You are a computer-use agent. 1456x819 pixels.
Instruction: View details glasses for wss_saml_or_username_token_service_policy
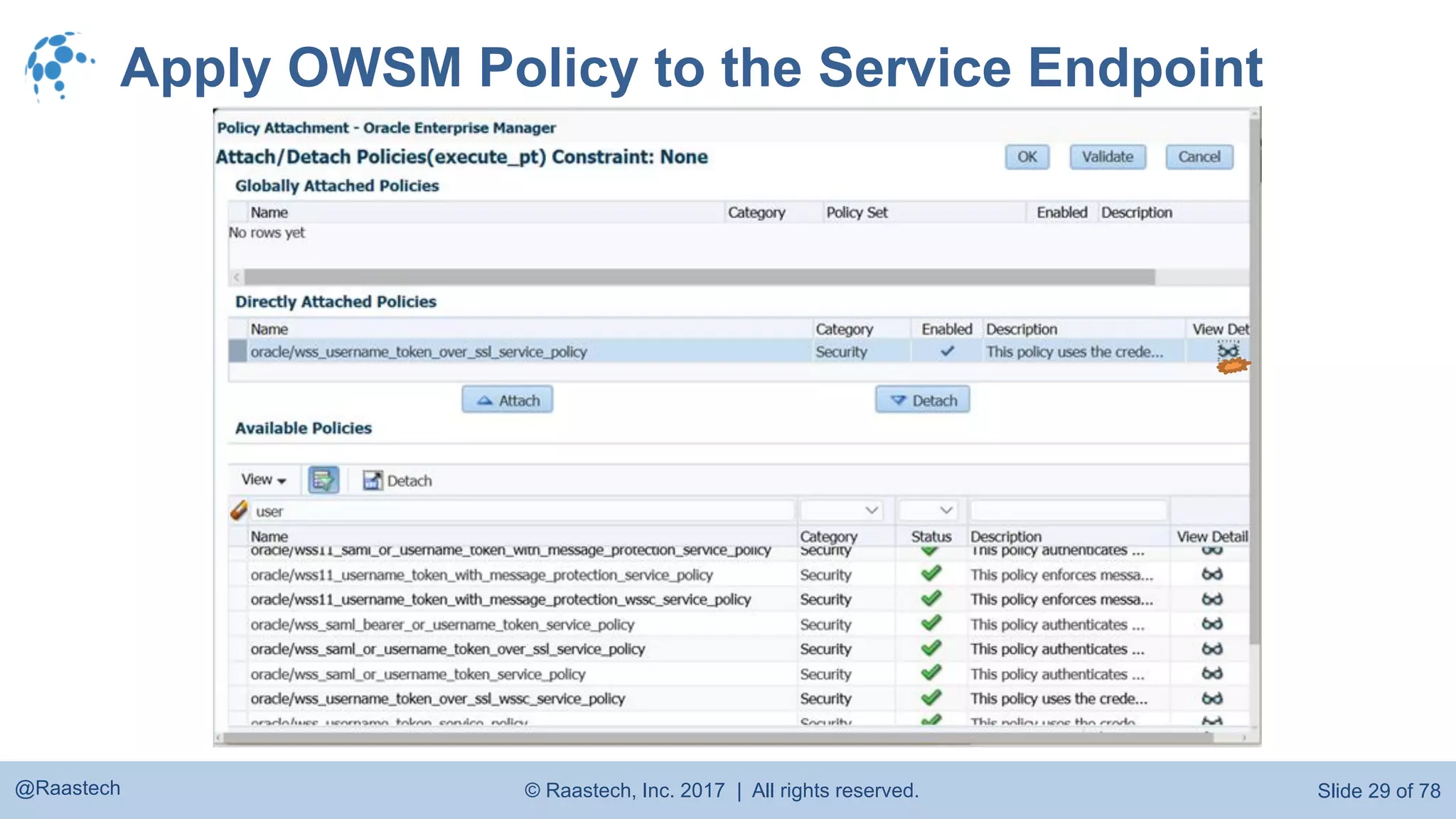[x=1212, y=673]
